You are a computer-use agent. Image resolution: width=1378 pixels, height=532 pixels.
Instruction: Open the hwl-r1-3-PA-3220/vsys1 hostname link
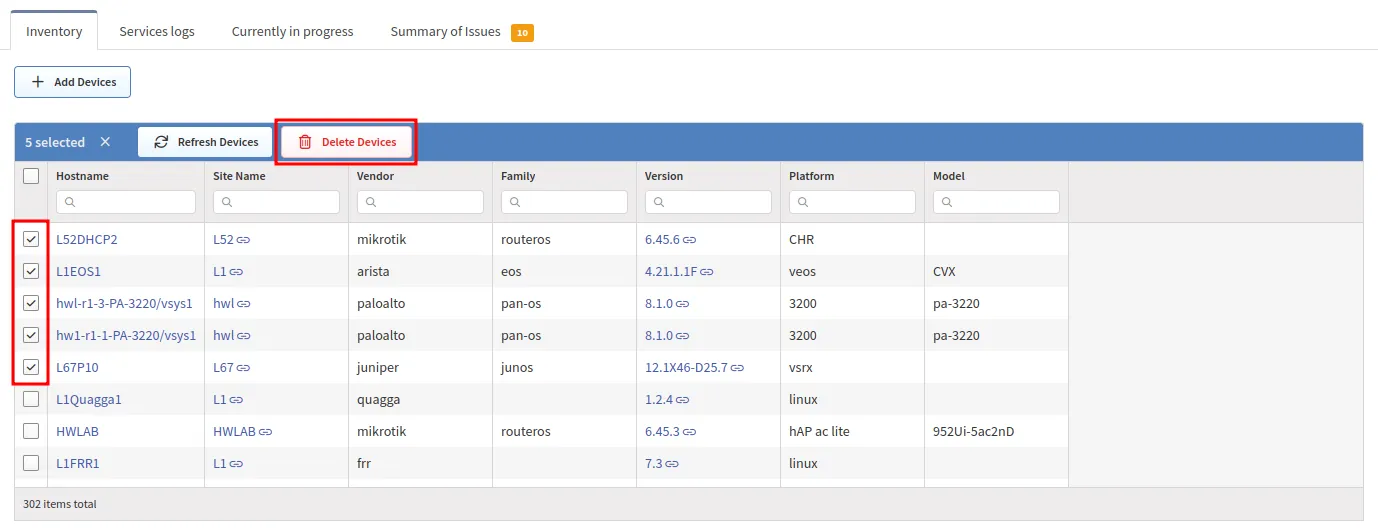124,303
